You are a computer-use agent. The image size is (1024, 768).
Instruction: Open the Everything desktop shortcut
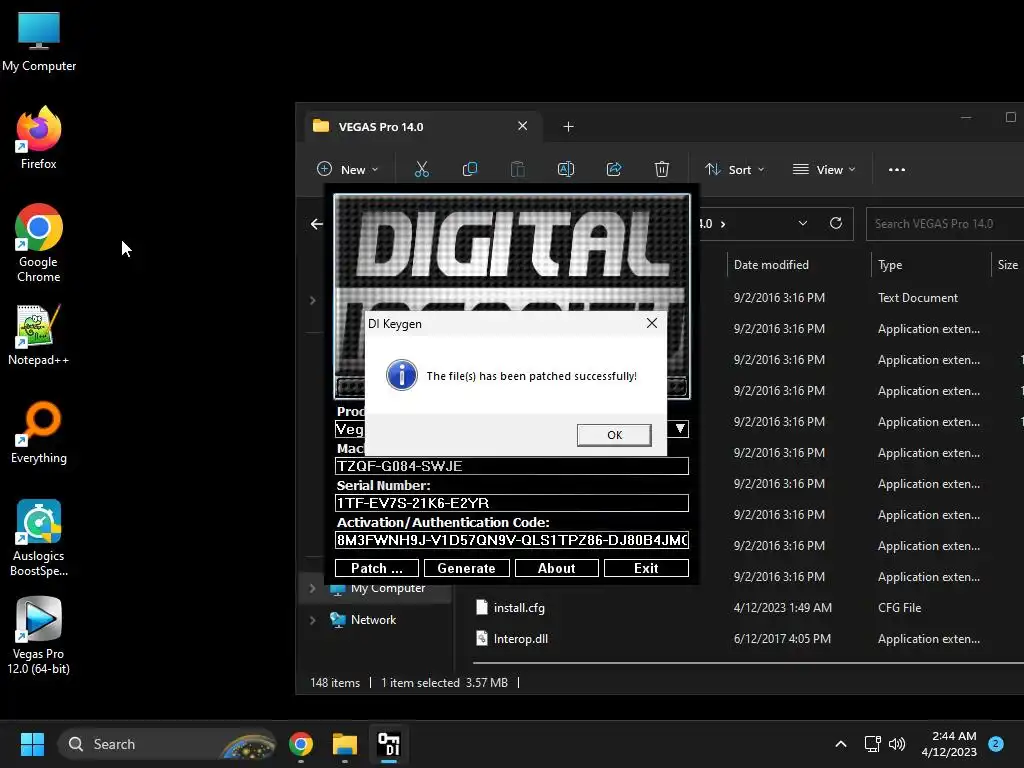[x=39, y=433]
